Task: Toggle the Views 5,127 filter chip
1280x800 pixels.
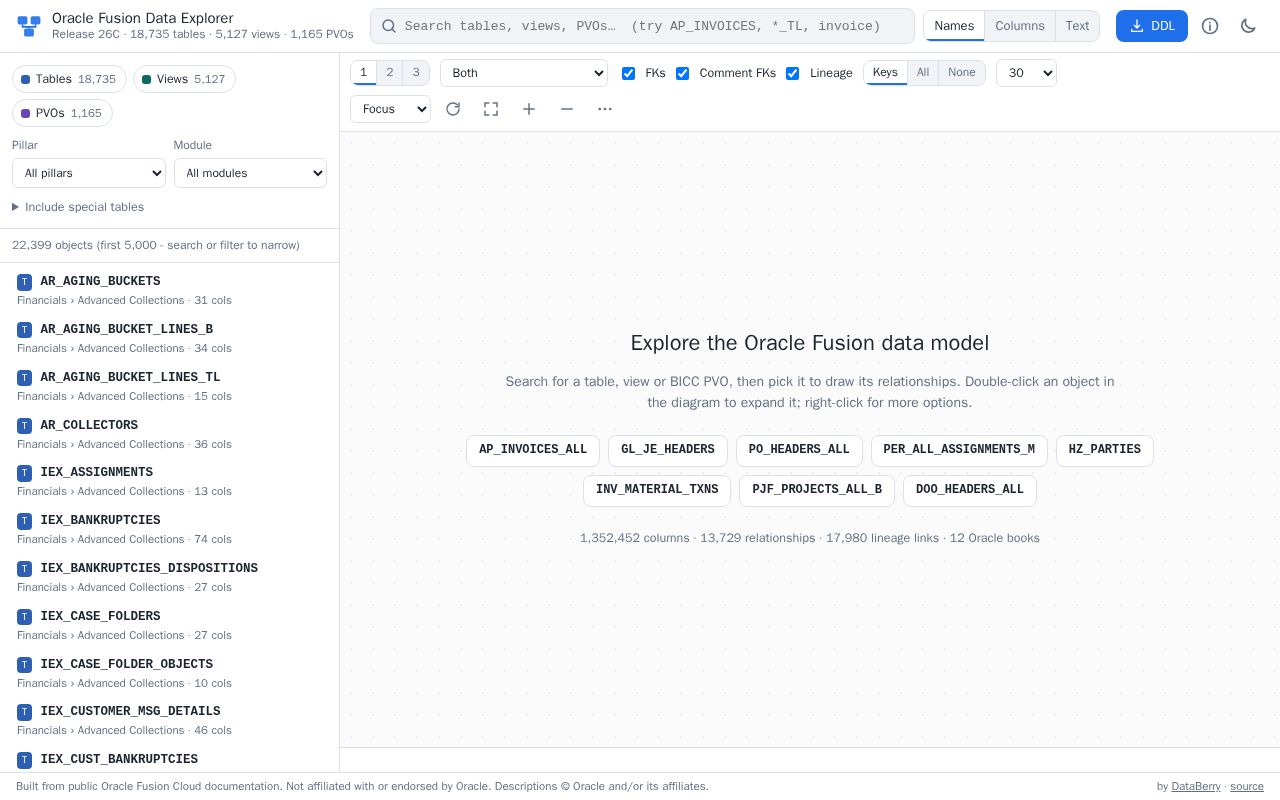Action: (184, 79)
